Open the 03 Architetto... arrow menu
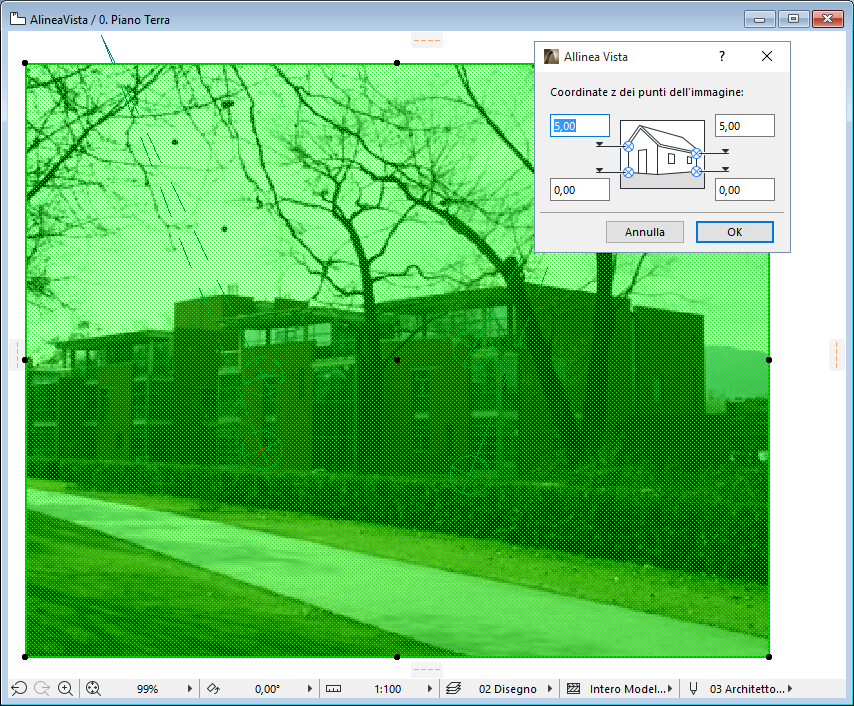 click(x=790, y=689)
